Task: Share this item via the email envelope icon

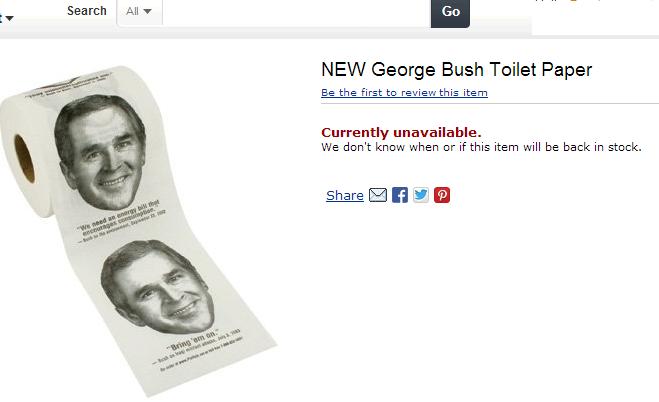Action: tap(378, 195)
